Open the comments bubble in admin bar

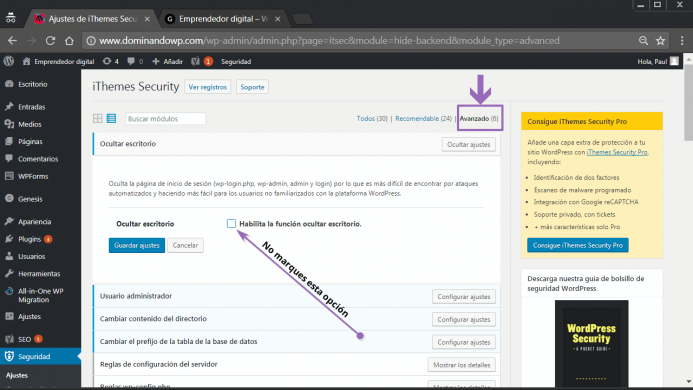(x=135, y=61)
